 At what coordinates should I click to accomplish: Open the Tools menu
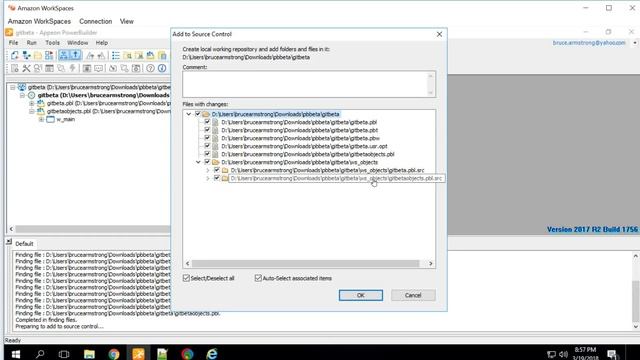(52, 42)
